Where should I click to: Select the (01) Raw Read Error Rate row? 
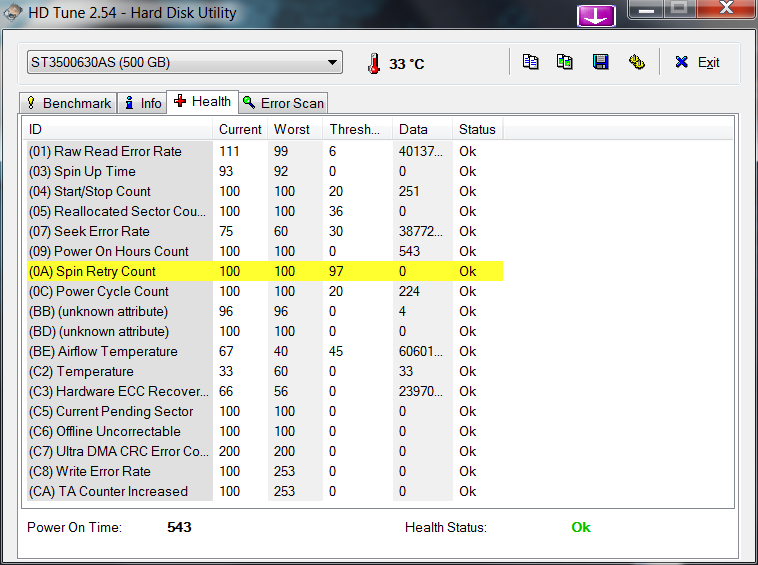click(x=265, y=151)
